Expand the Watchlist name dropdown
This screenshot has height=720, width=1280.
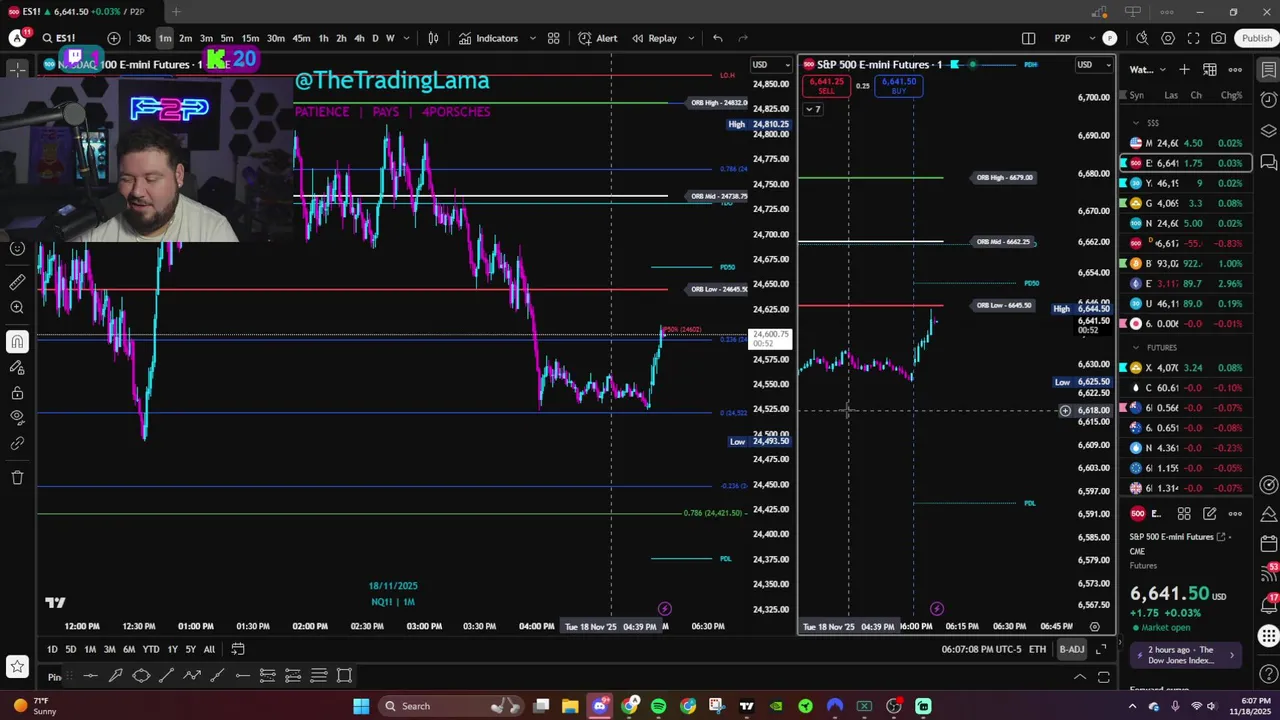click(x=1146, y=69)
